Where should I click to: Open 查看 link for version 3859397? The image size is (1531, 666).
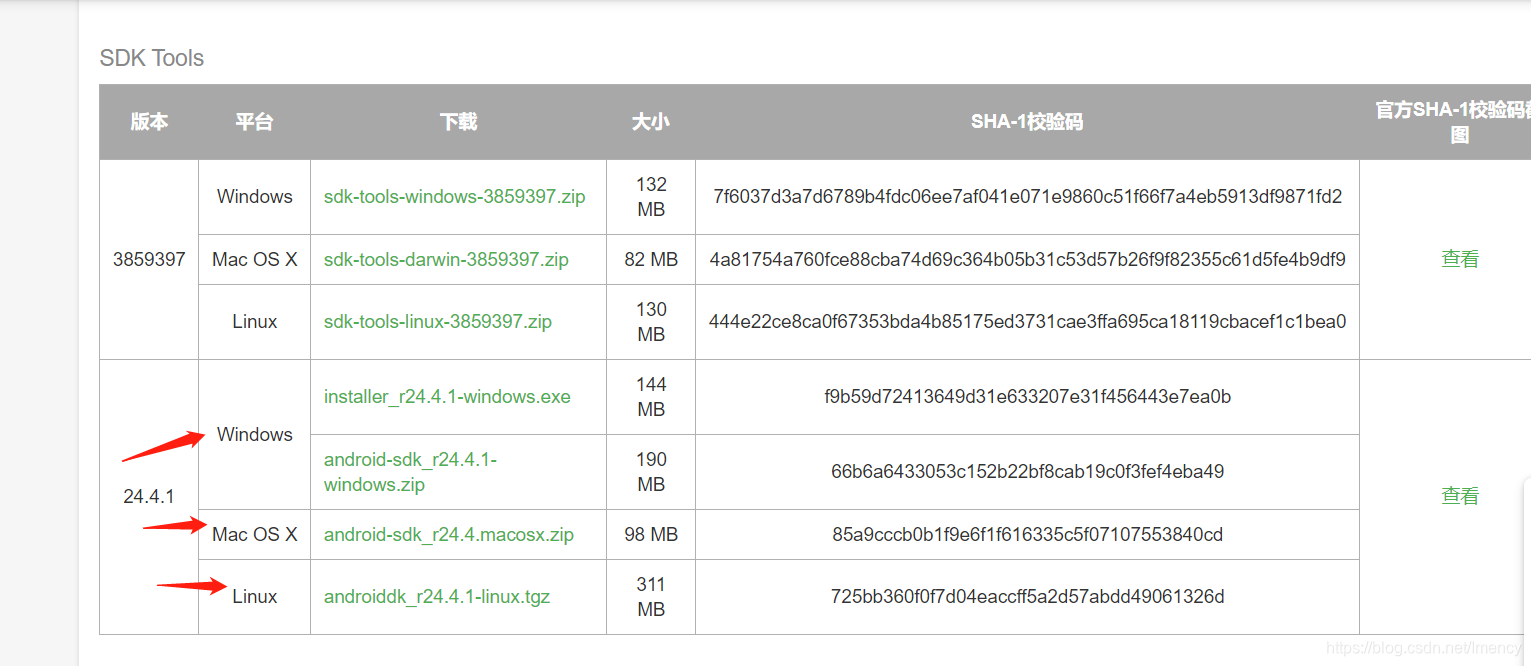coord(1460,259)
